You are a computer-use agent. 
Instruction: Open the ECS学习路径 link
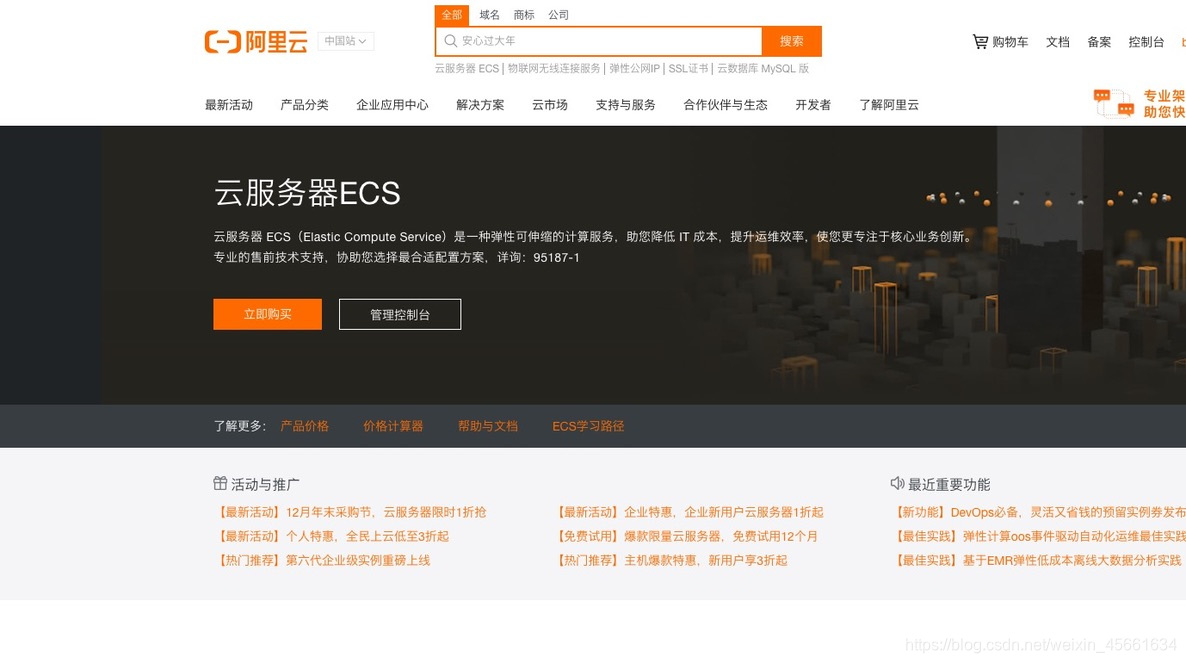[588, 426]
